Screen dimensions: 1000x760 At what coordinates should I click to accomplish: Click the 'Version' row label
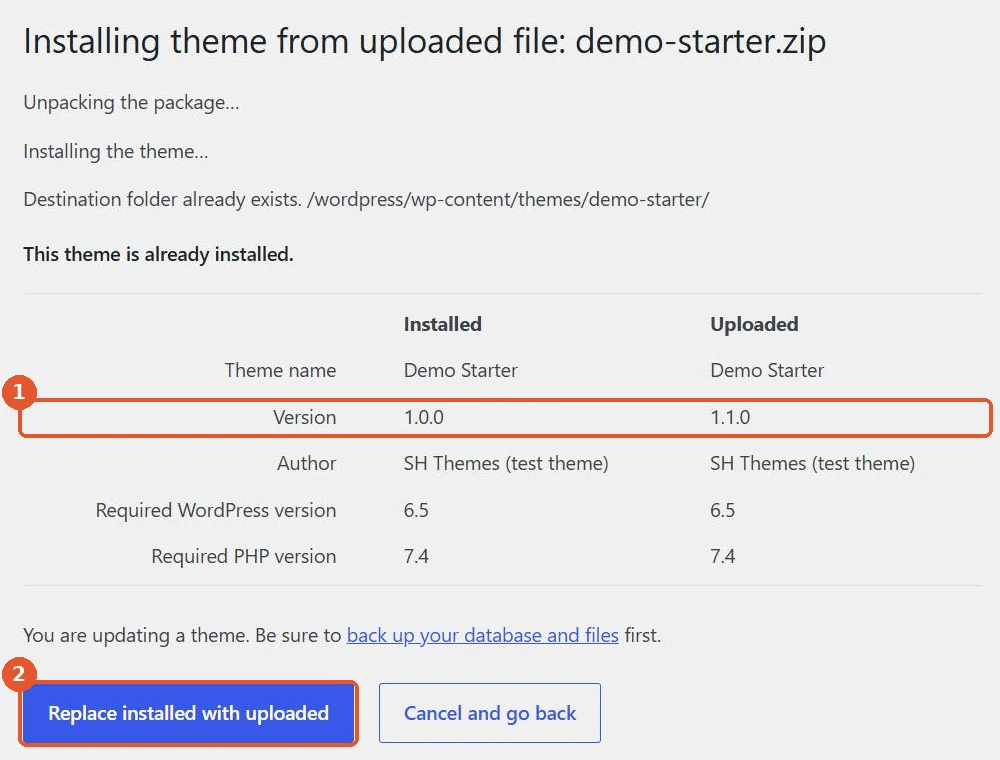point(304,418)
